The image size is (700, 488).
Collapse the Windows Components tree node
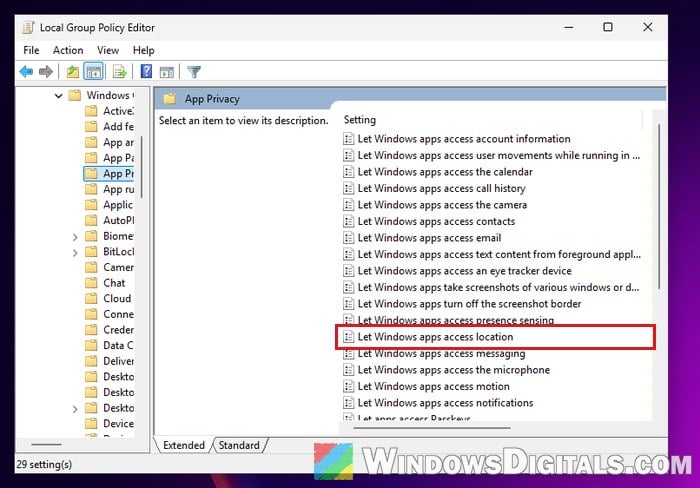[x=58, y=96]
